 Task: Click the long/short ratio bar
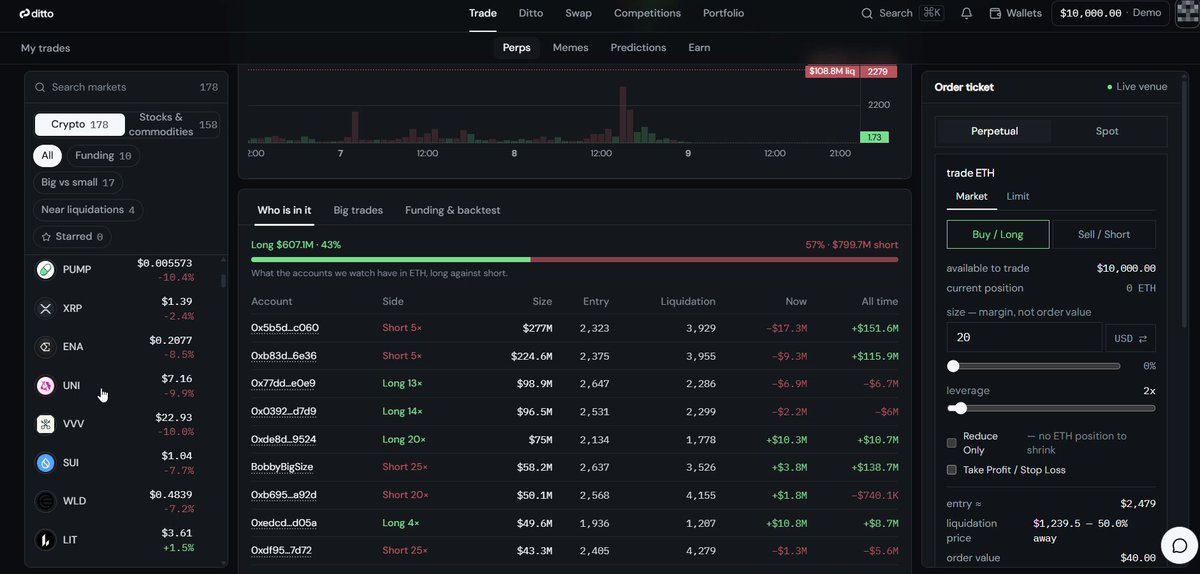click(x=574, y=260)
